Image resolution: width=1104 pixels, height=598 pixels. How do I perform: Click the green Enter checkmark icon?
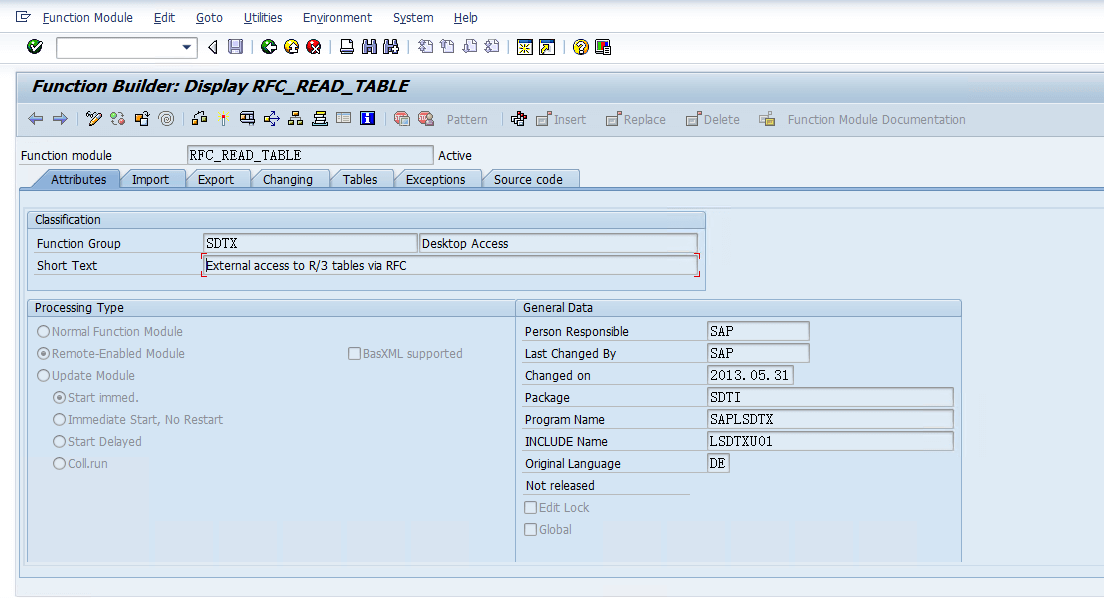pos(35,47)
